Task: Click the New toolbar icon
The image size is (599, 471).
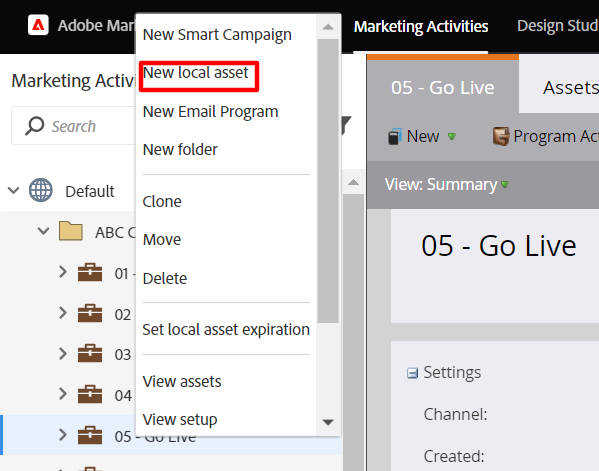Action: point(395,137)
